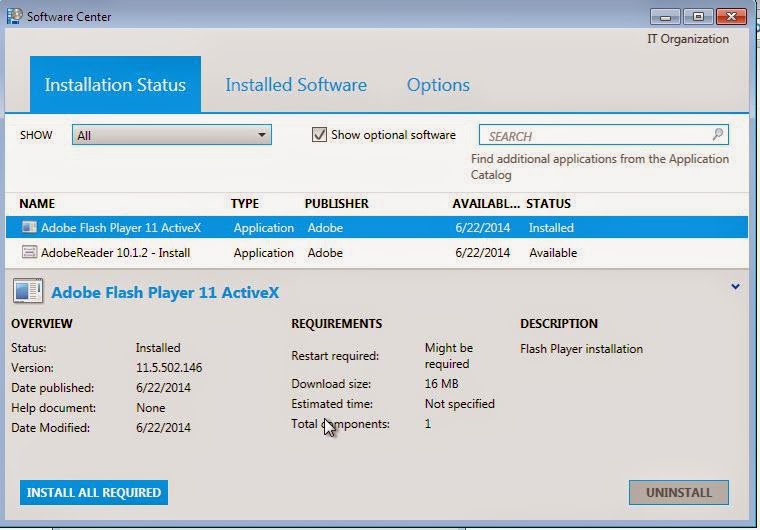Click the Adobe Flash Player row icon
This screenshot has height=530, width=760.
pyautogui.click(x=29, y=227)
